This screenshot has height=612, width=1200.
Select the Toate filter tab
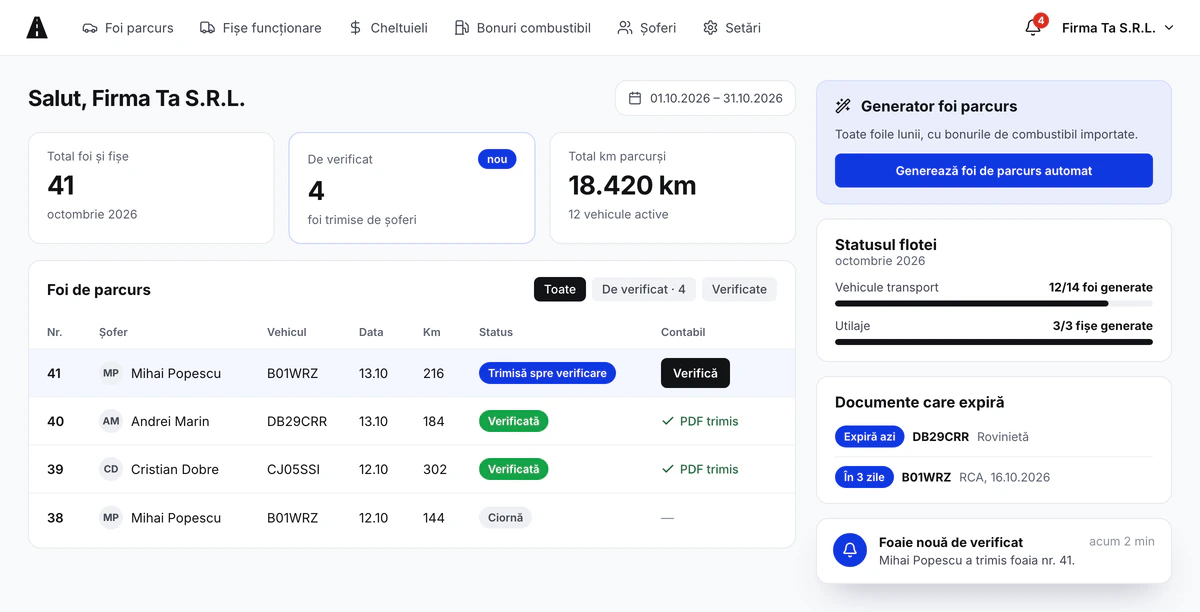(x=560, y=289)
